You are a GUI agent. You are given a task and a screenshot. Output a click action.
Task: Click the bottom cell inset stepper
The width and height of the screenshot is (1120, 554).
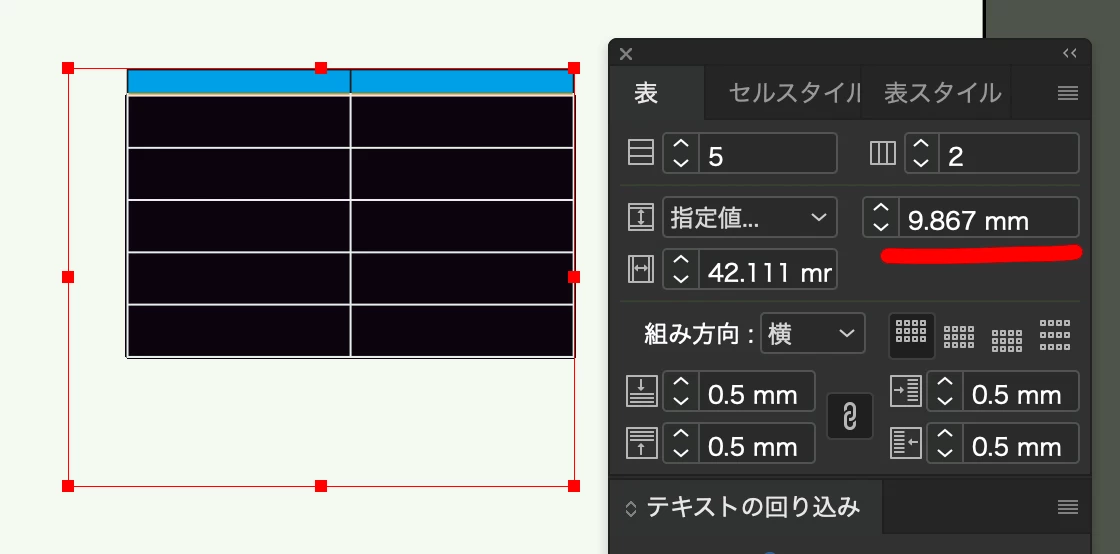tap(681, 443)
